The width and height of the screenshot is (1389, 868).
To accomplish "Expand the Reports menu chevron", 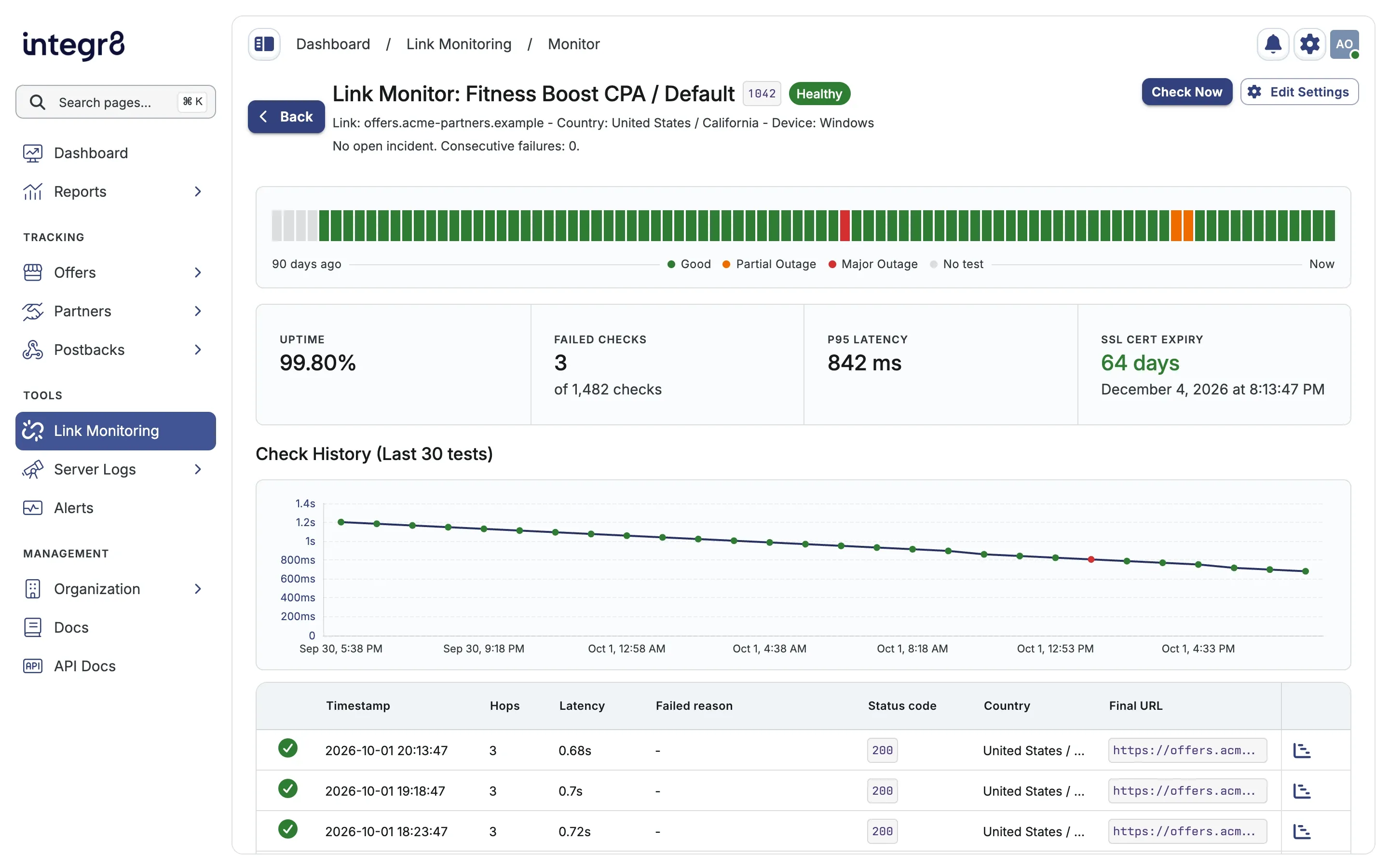I will tap(198, 192).
